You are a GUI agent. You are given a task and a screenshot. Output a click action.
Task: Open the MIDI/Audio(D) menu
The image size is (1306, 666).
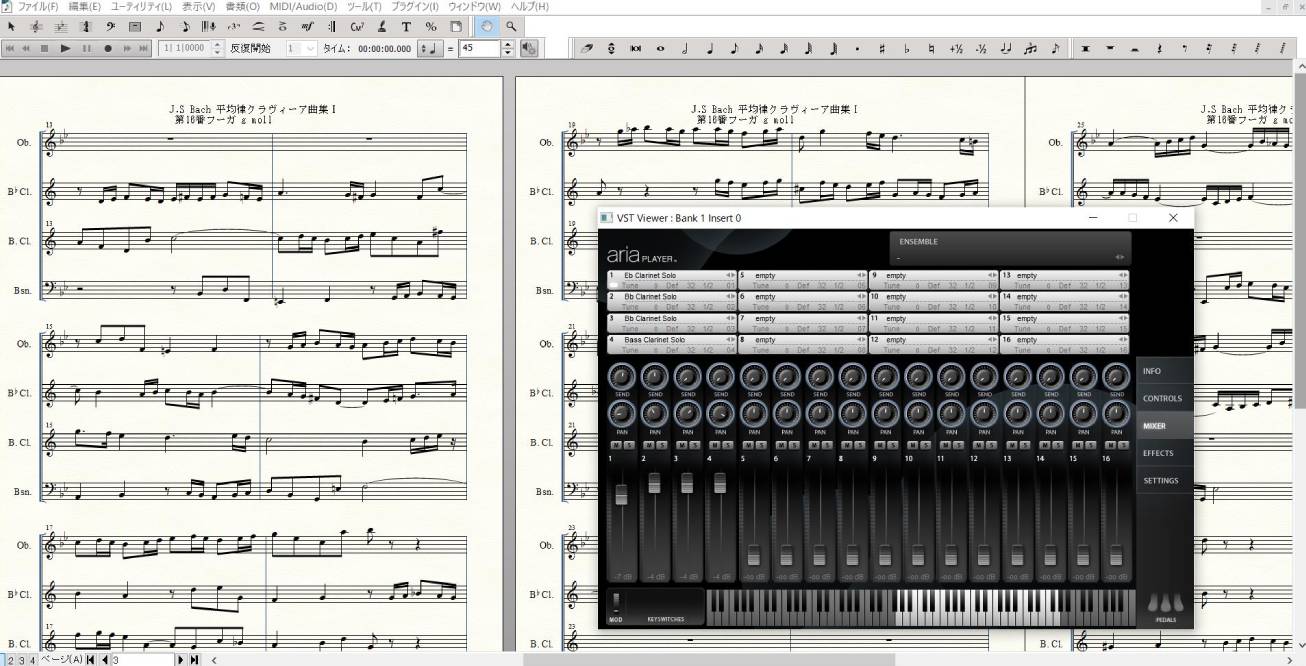pos(303,7)
